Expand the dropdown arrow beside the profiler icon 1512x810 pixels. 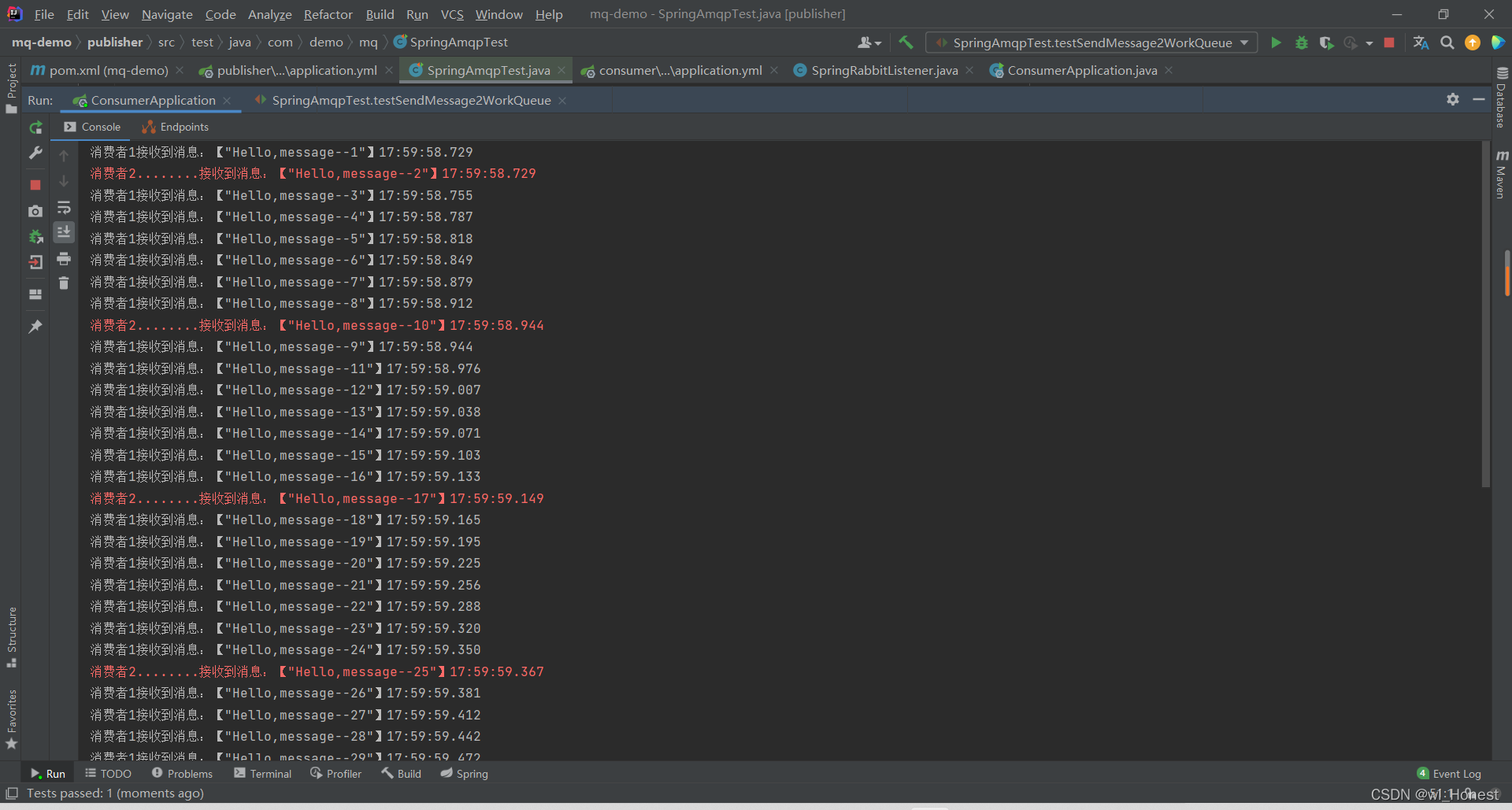[1369, 43]
